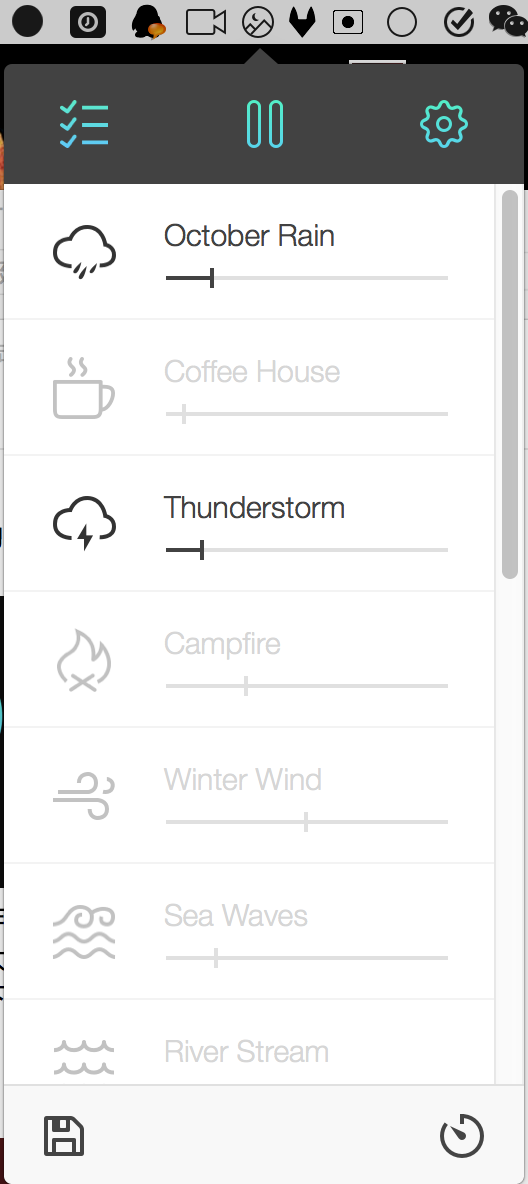This screenshot has width=528, height=1184.
Task: Open the checklist presets icon
Action: click(x=84, y=124)
